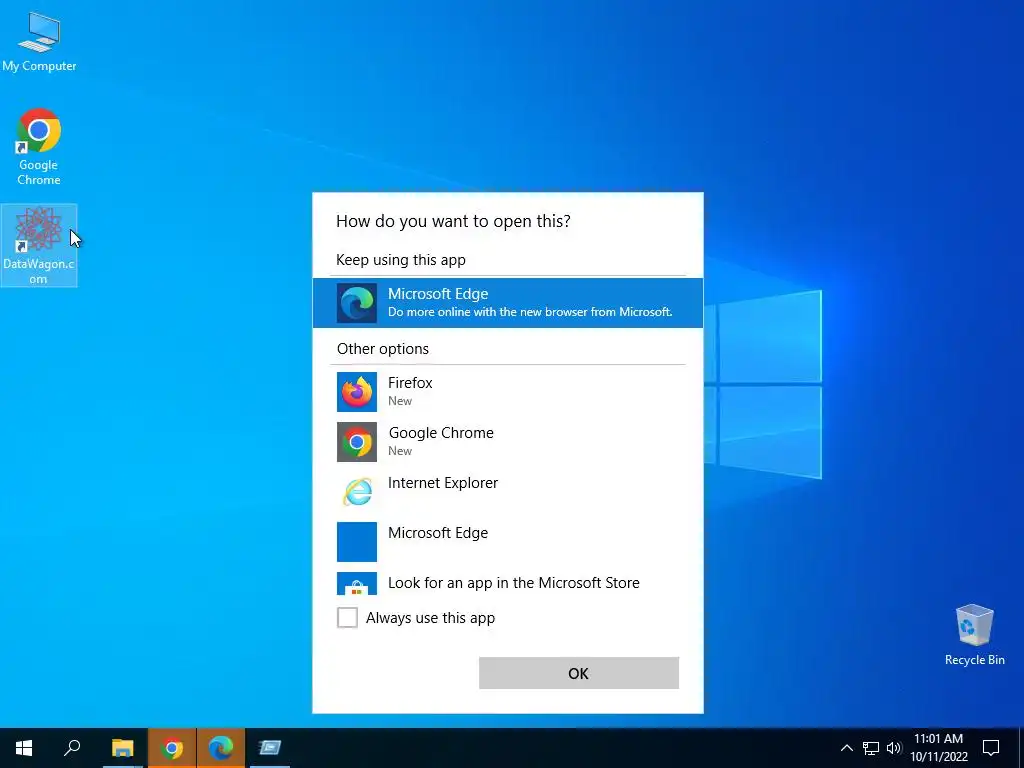Confirm selection with the OK button
This screenshot has height=768, width=1024.
[579, 673]
